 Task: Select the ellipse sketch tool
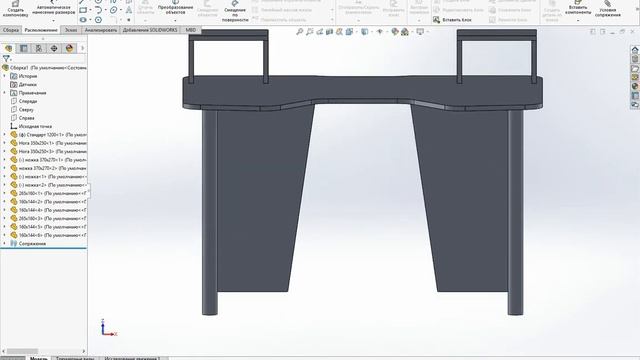pos(113,10)
